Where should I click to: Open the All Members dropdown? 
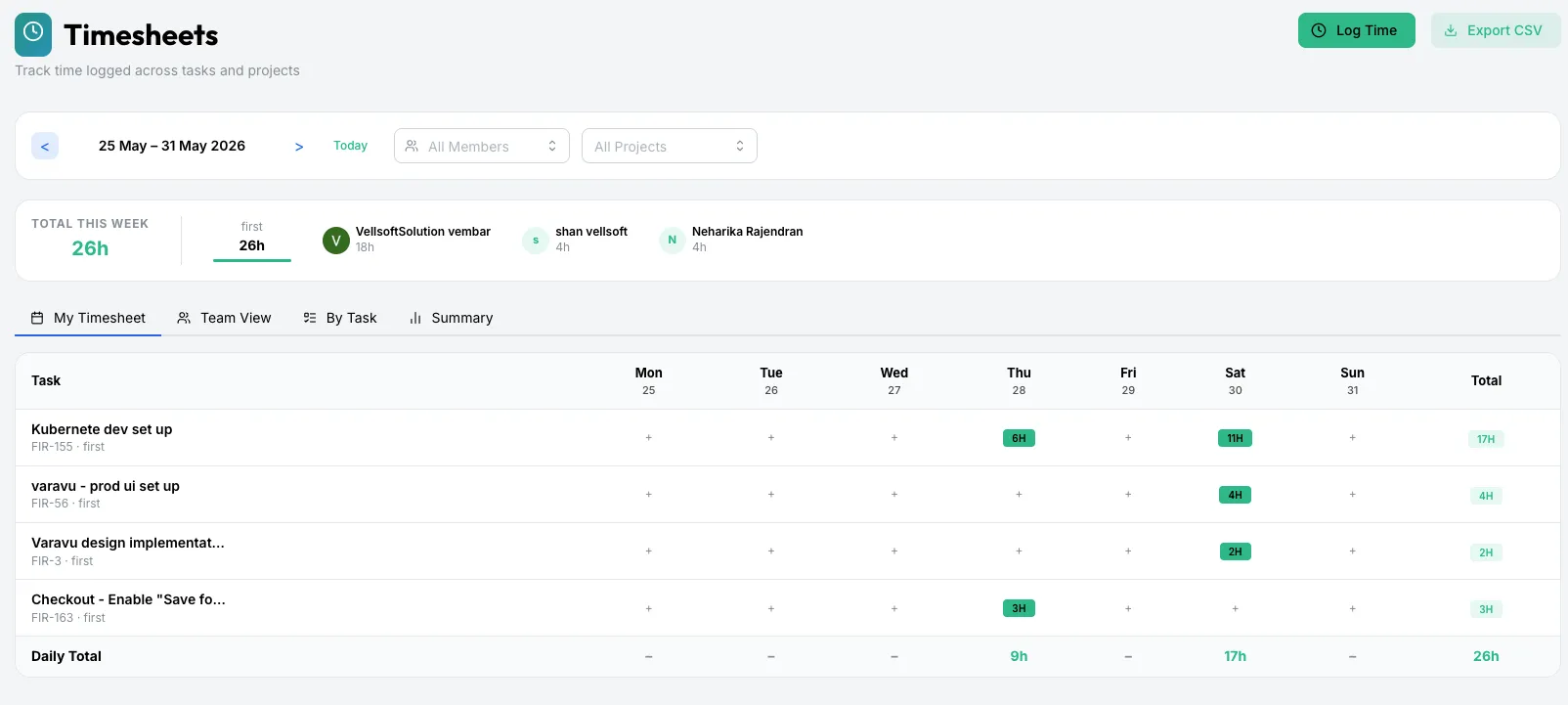click(482, 146)
